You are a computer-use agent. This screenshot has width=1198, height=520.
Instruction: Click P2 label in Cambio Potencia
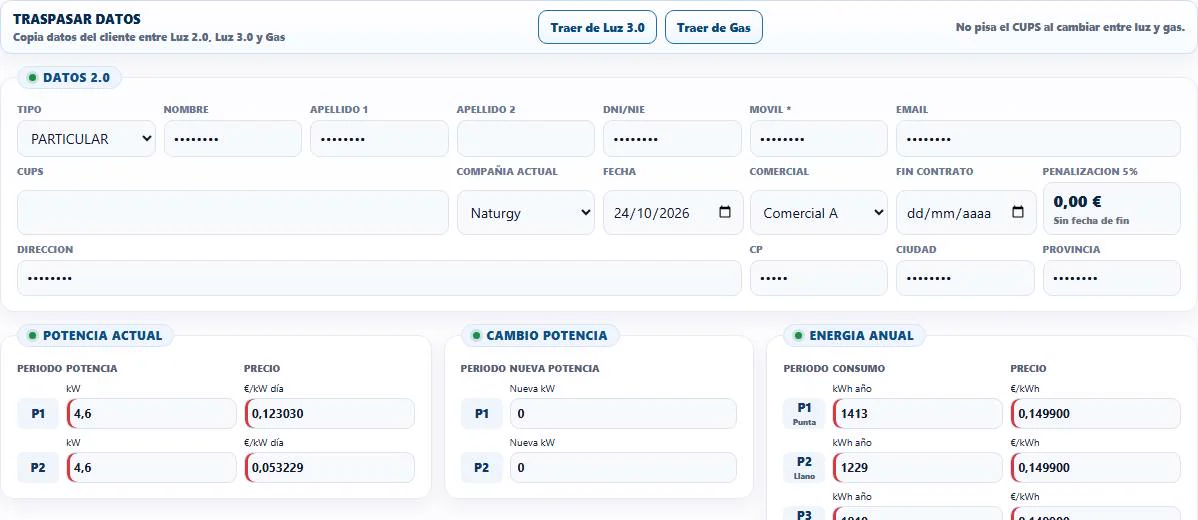[481, 467]
